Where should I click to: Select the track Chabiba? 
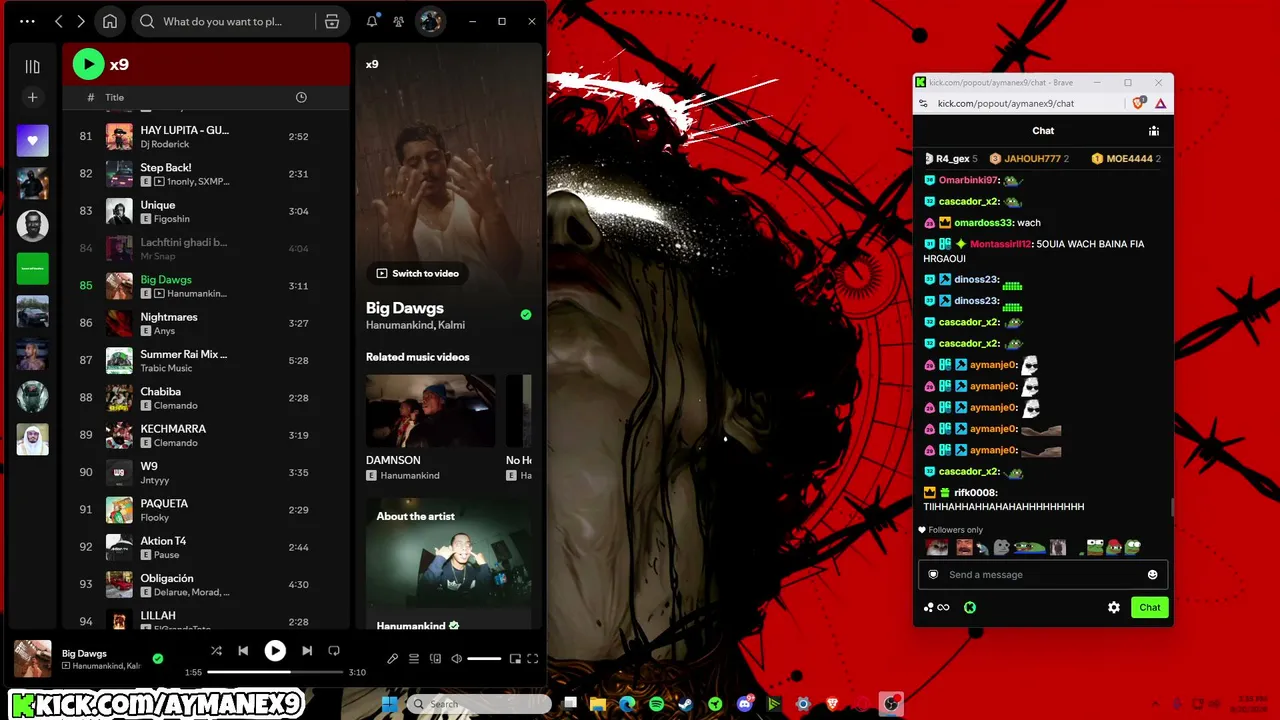click(x=206, y=398)
